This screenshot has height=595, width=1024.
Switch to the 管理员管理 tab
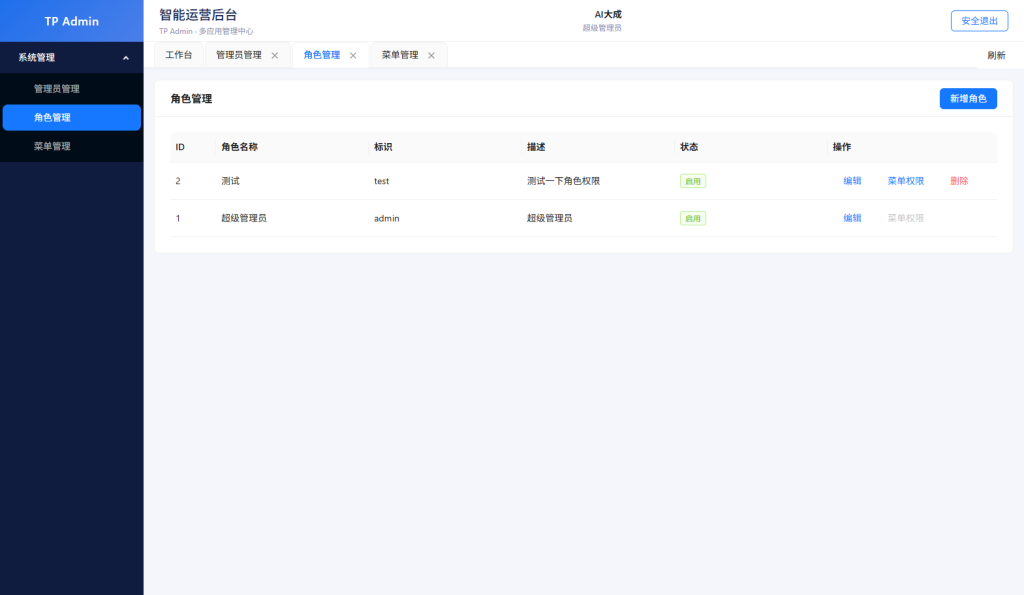(x=239, y=56)
